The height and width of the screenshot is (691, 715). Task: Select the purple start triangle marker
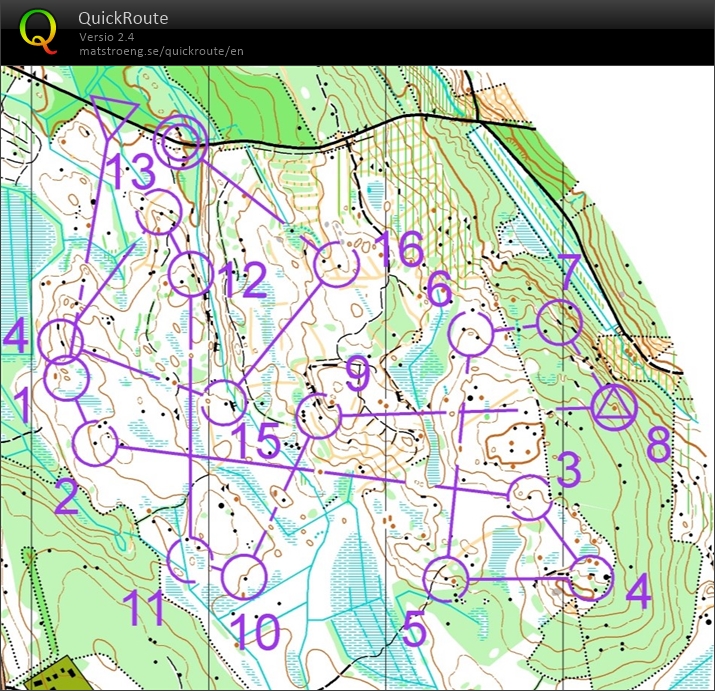(x=112, y=112)
